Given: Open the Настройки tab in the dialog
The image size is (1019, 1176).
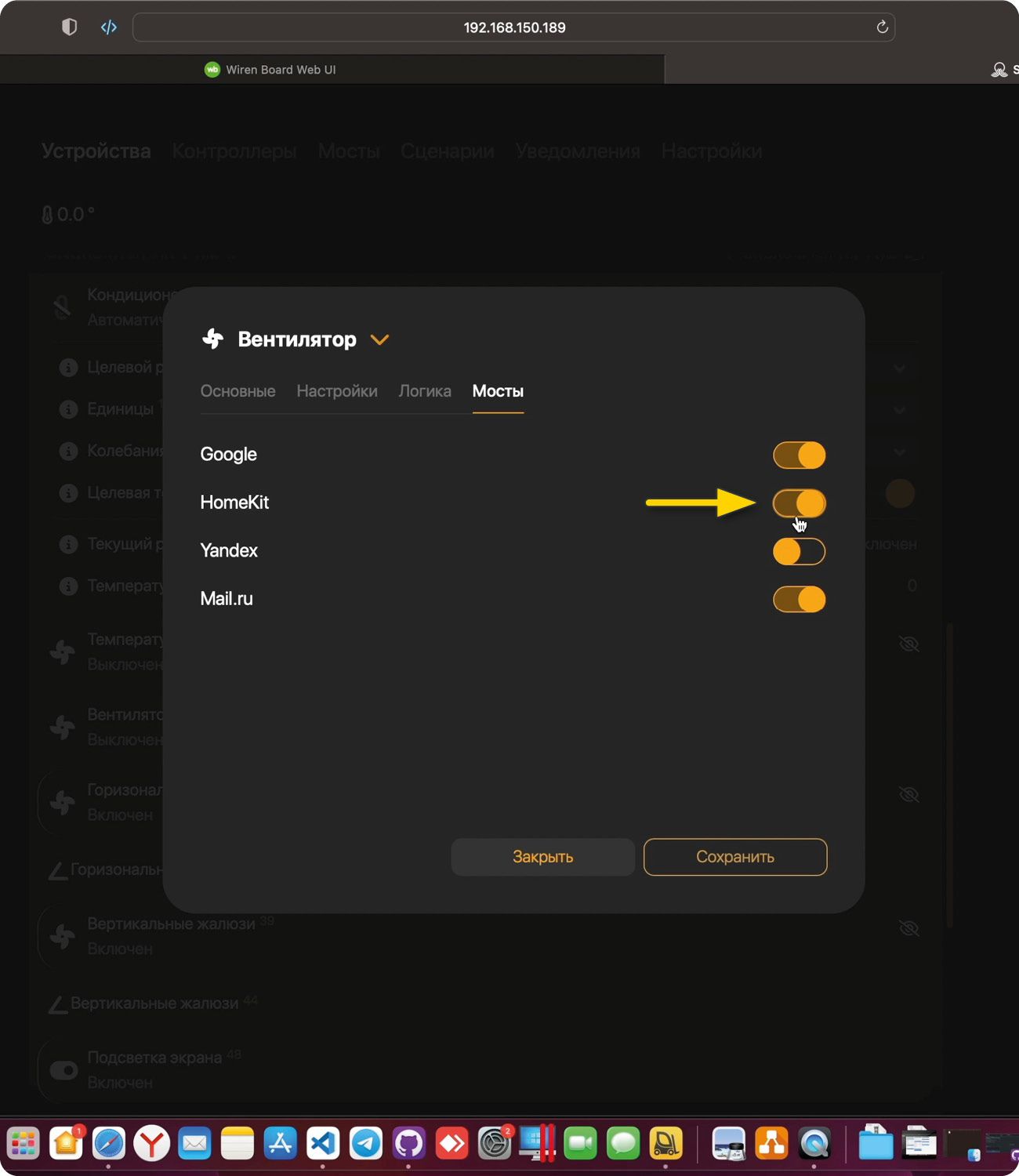Looking at the screenshot, I should pos(337,391).
